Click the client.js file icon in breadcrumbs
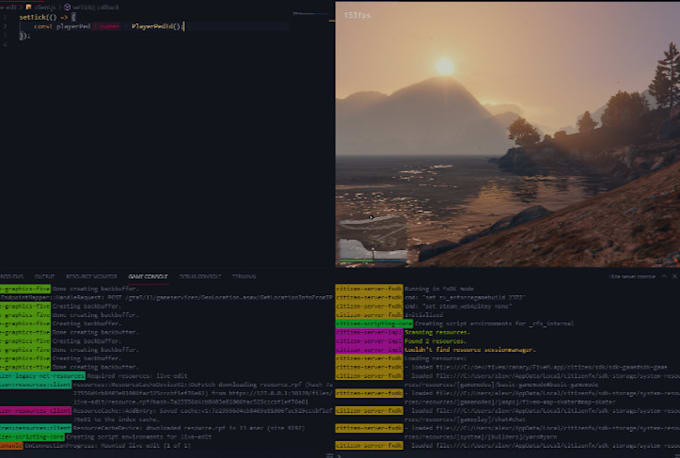 tap(29, 6)
